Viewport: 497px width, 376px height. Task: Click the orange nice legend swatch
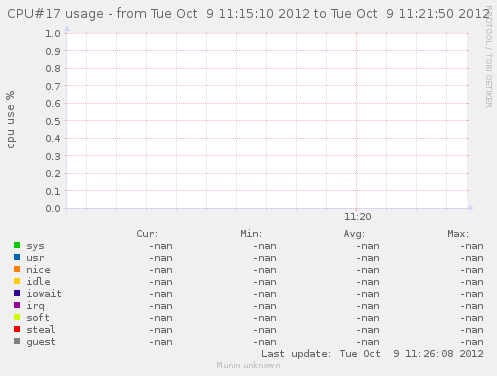click(x=17, y=269)
